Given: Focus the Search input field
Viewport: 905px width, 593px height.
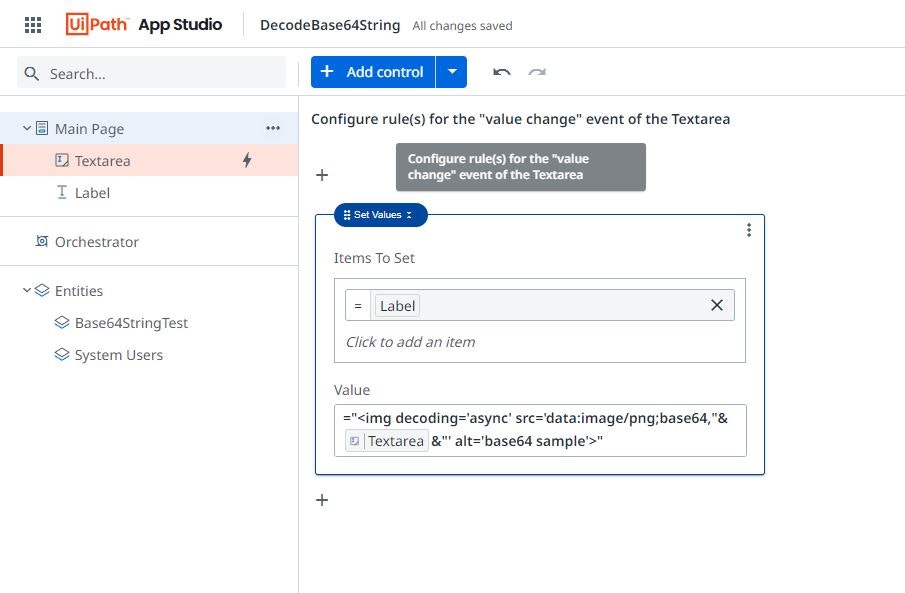Looking at the screenshot, I should coord(160,73).
